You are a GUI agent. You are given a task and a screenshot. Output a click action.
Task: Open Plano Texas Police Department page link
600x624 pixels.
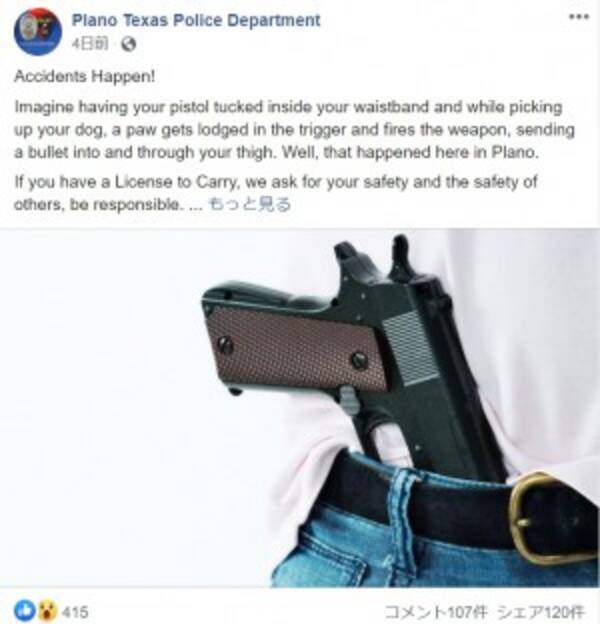tap(196, 20)
